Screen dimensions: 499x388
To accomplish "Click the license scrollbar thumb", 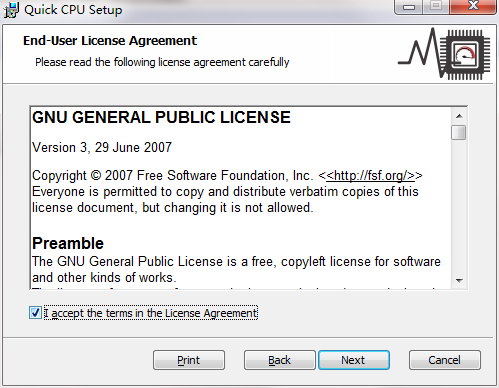I will [x=459, y=133].
